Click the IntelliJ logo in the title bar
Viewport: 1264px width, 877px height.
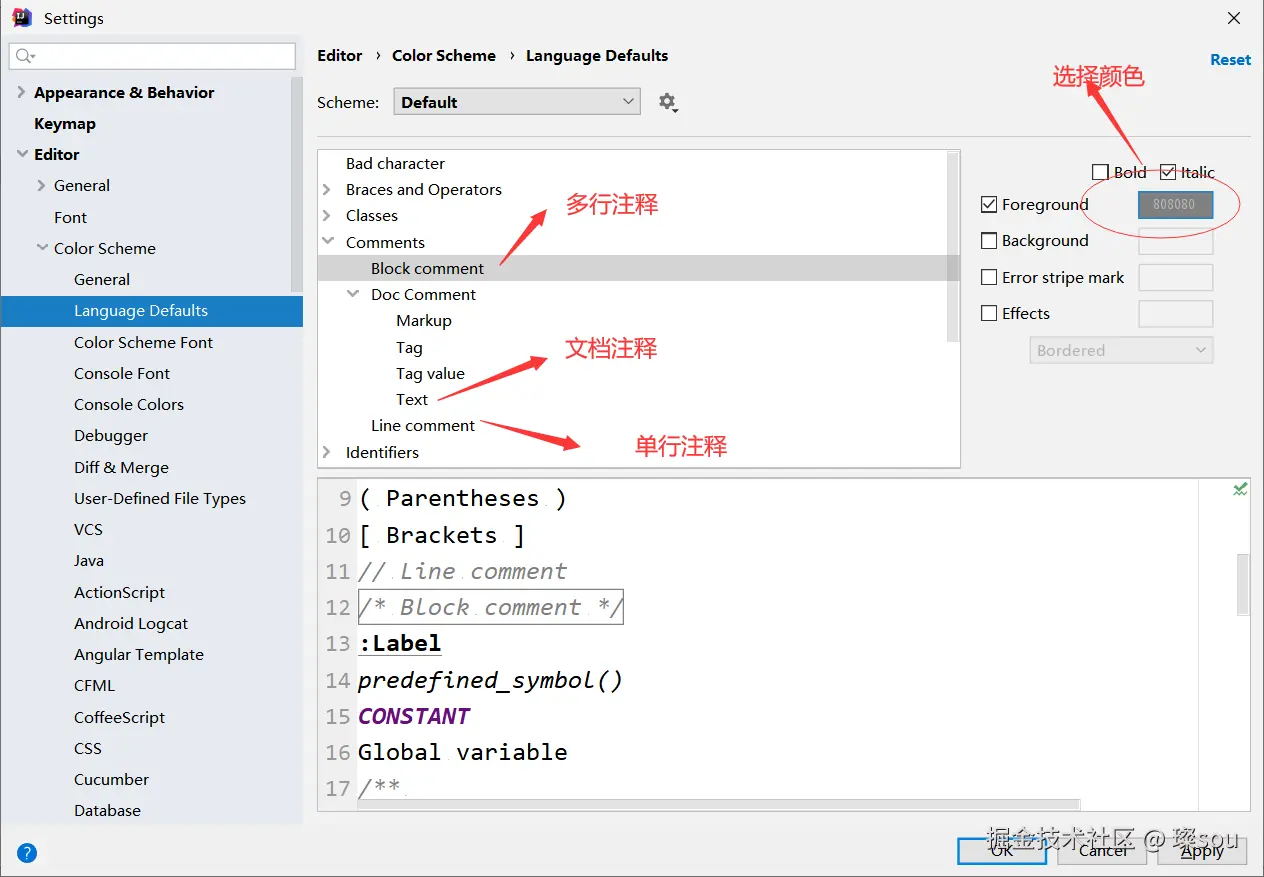click(x=22, y=18)
